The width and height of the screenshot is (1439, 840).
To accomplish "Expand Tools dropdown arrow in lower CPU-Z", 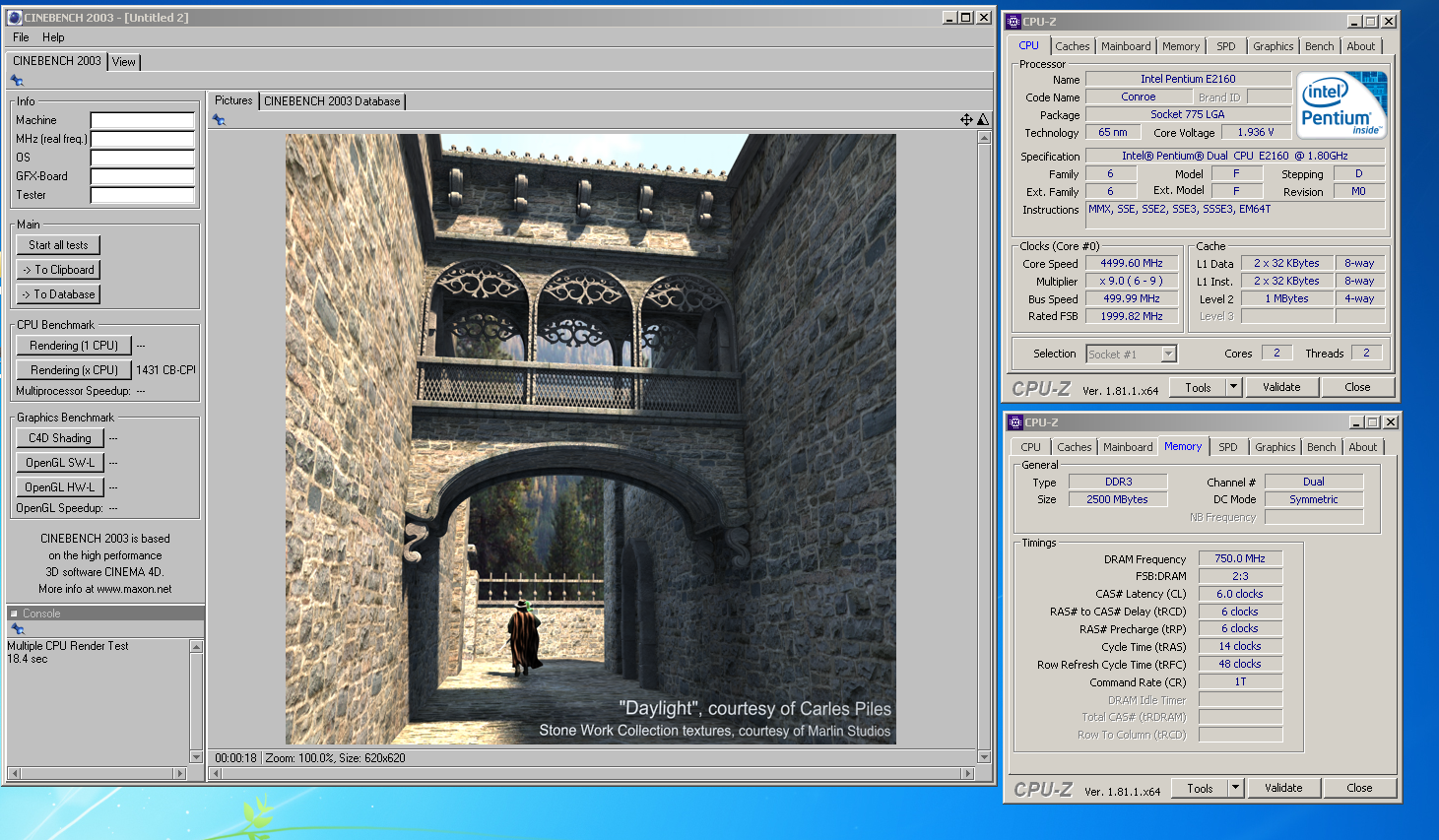I will (x=1235, y=788).
